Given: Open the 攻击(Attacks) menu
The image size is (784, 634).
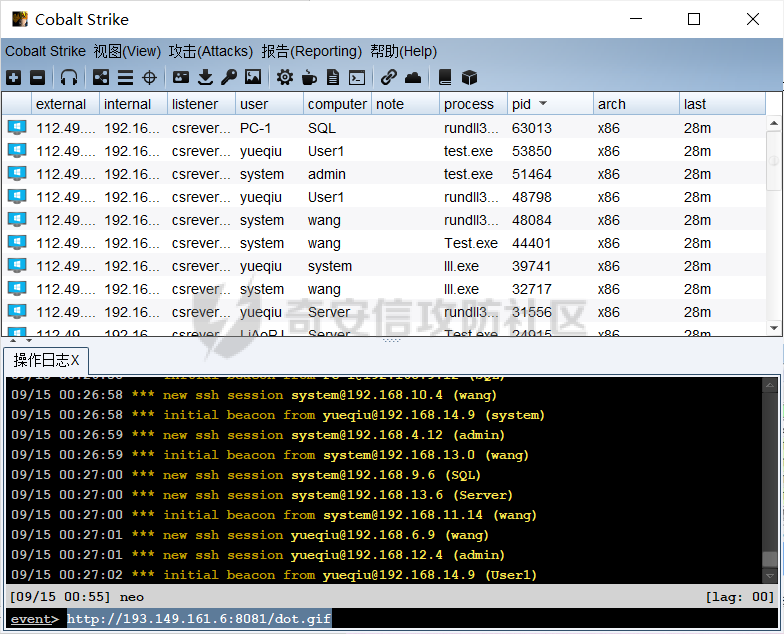Looking at the screenshot, I should coord(211,51).
